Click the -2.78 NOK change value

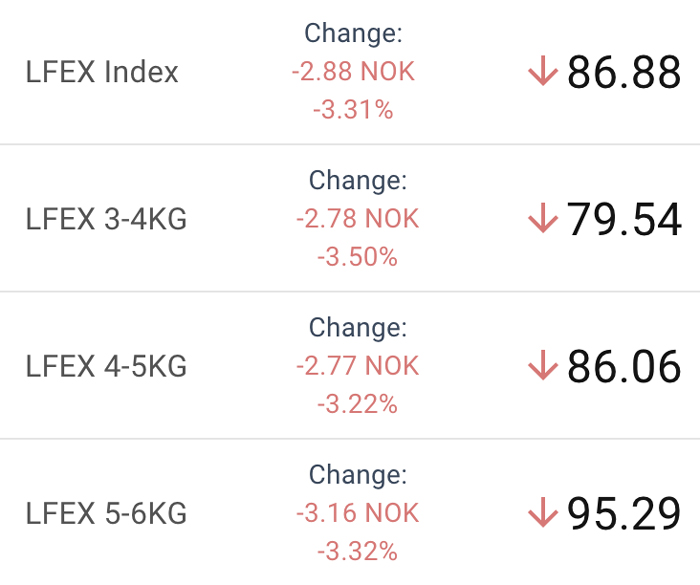tap(358, 218)
